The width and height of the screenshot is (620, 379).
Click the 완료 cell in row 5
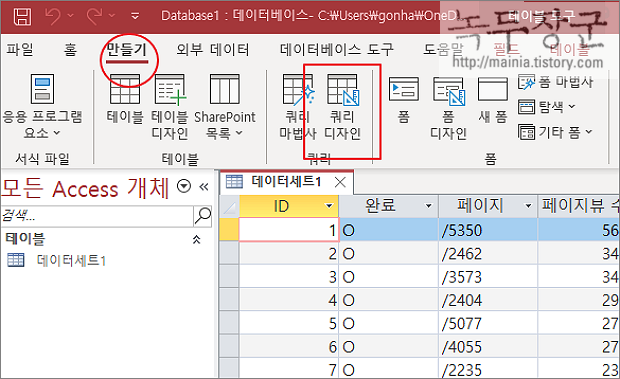(x=389, y=323)
